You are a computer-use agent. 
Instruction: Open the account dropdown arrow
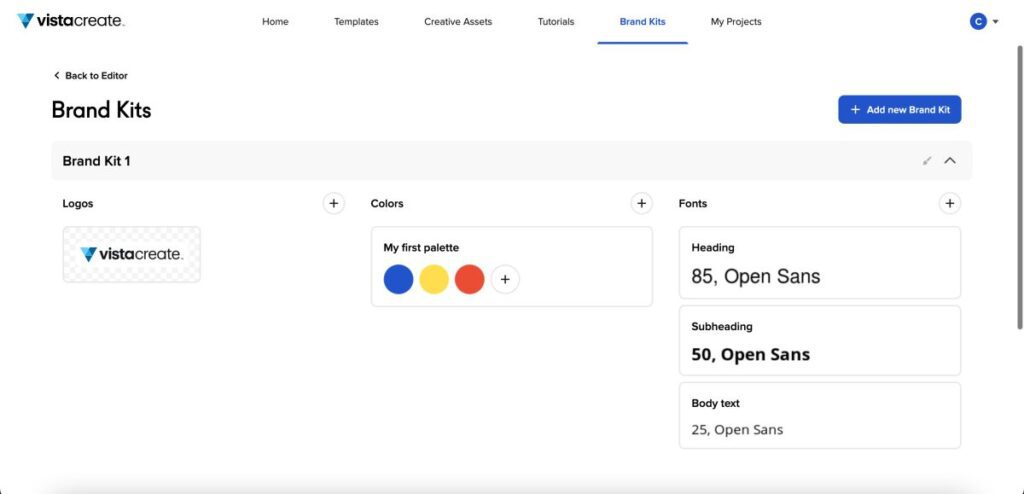tap(996, 22)
